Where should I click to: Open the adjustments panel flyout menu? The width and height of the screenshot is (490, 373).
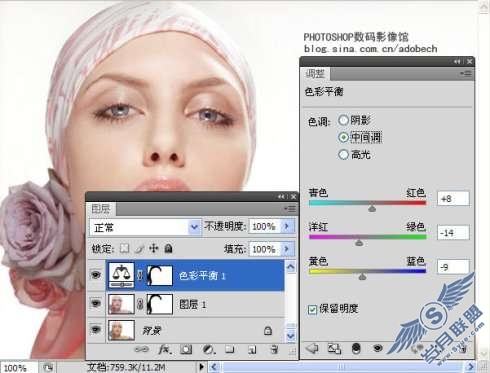(466, 73)
